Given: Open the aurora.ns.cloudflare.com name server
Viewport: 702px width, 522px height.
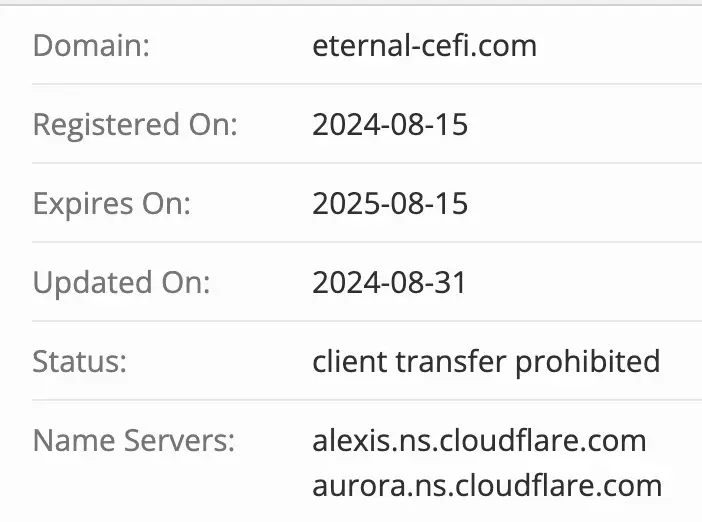Looking at the screenshot, I should (x=487, y=486).
